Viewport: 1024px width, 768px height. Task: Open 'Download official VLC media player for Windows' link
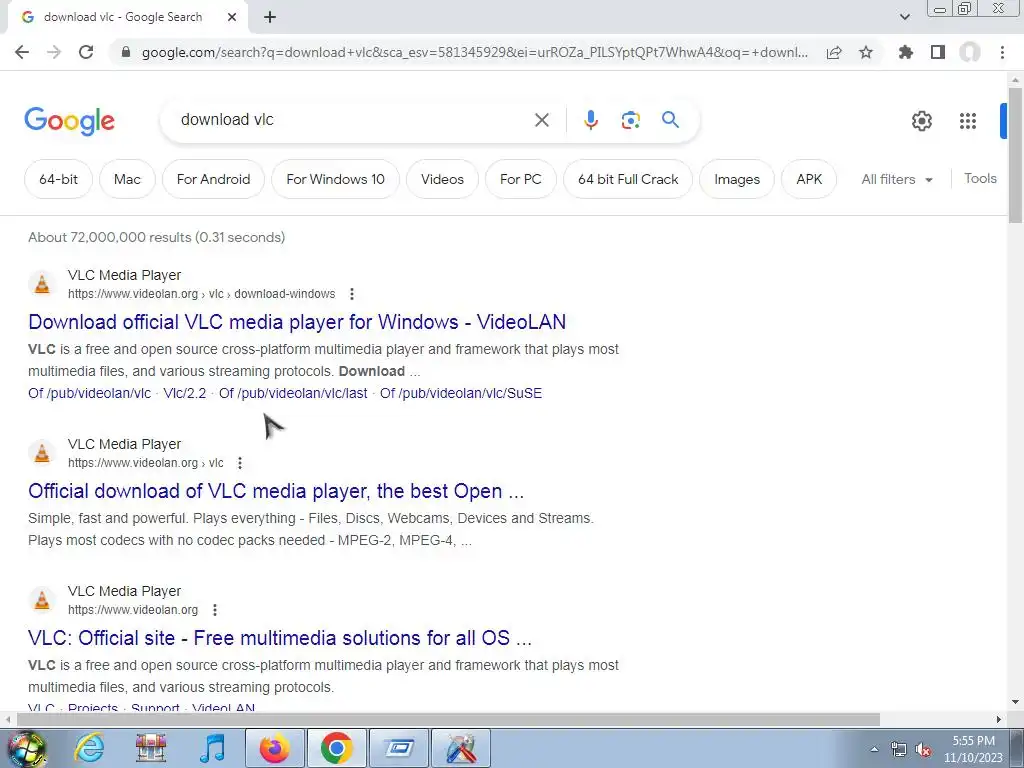(297, 322)
